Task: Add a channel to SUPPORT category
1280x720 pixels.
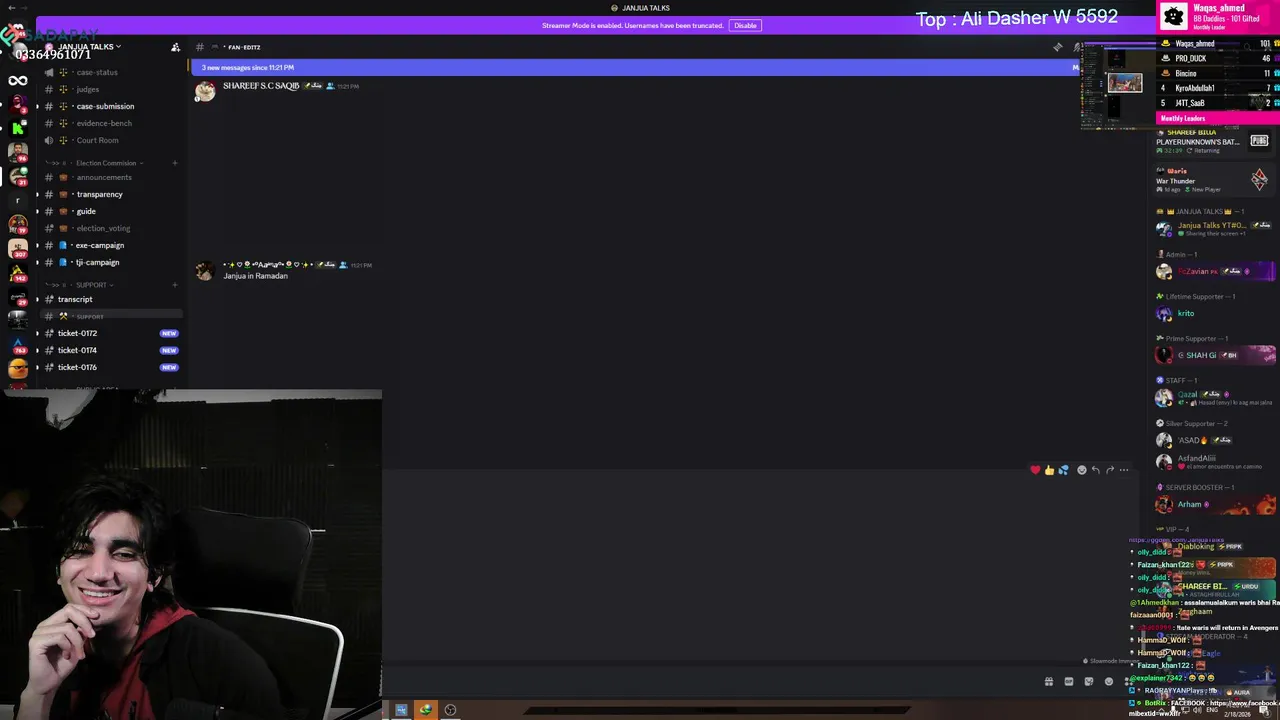Action: [175, 285]
